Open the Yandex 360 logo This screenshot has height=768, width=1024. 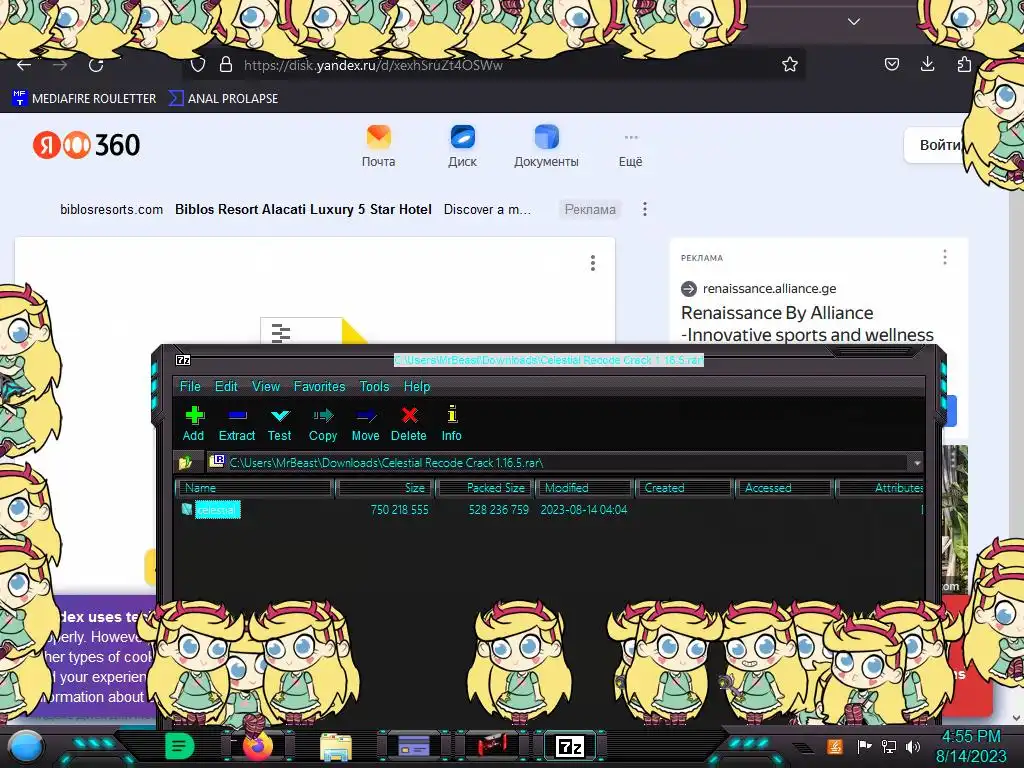[86, 145]
